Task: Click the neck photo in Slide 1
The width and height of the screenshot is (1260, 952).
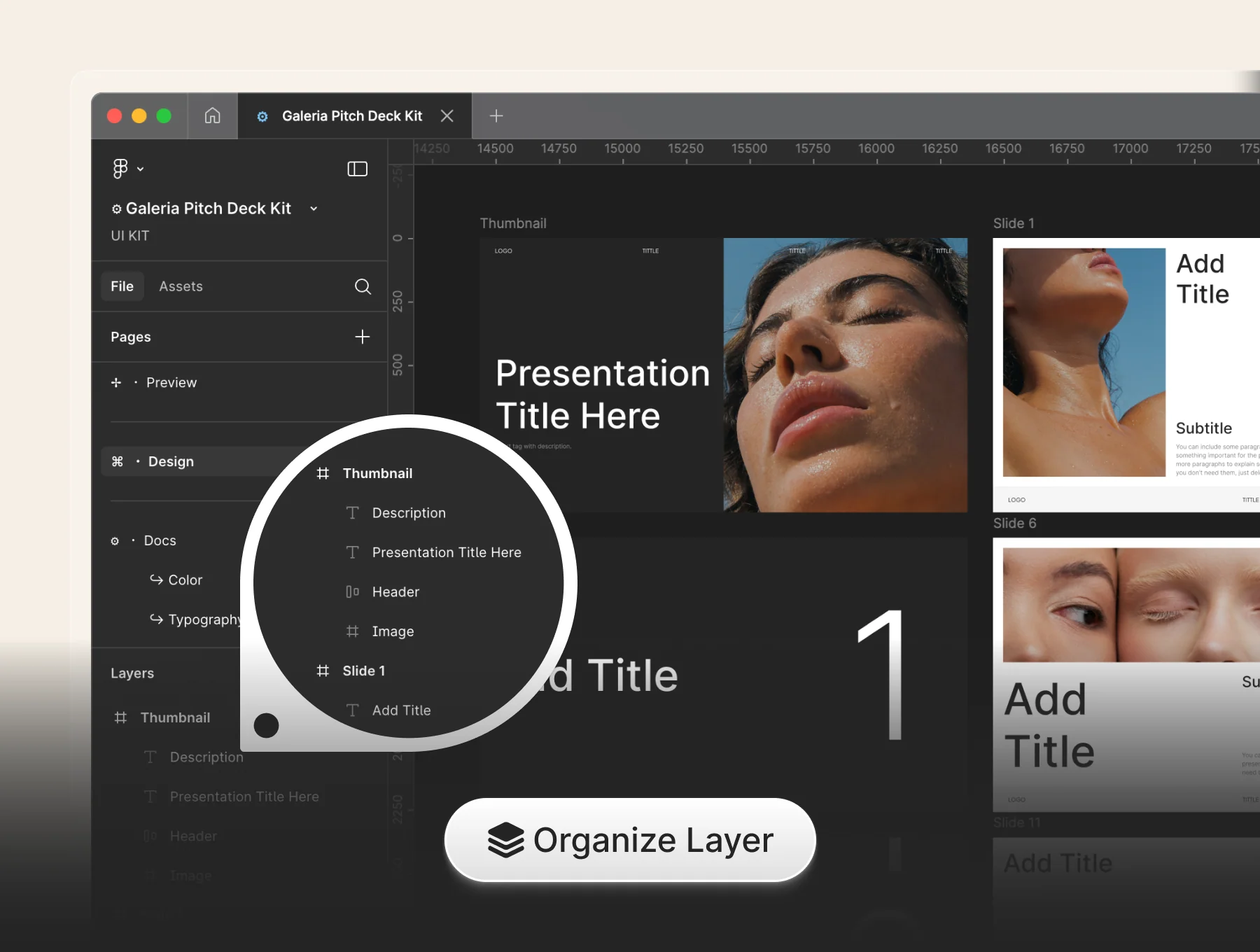Action: pos(1084,363)
